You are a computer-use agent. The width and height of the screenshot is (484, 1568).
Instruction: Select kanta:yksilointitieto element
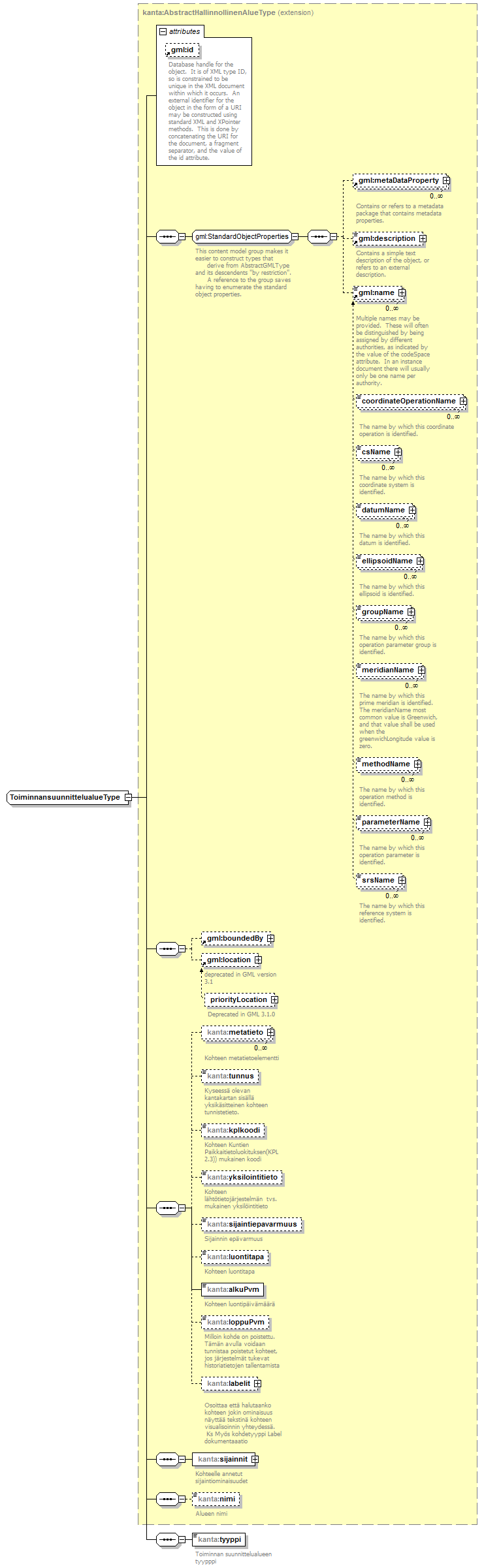pyautogui.click(x=242, y=1177)
